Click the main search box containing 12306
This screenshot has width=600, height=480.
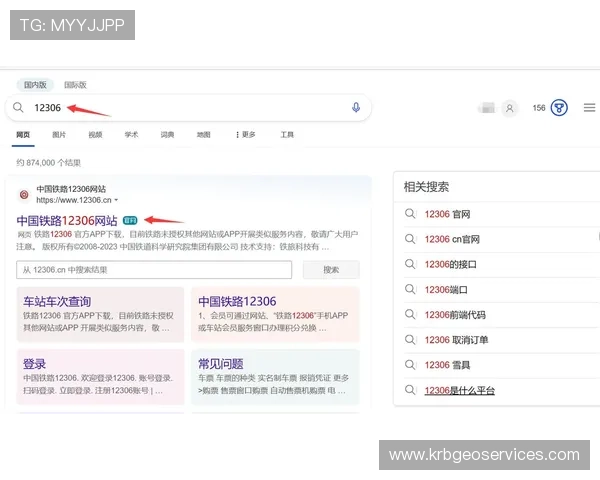click(188, 108)
